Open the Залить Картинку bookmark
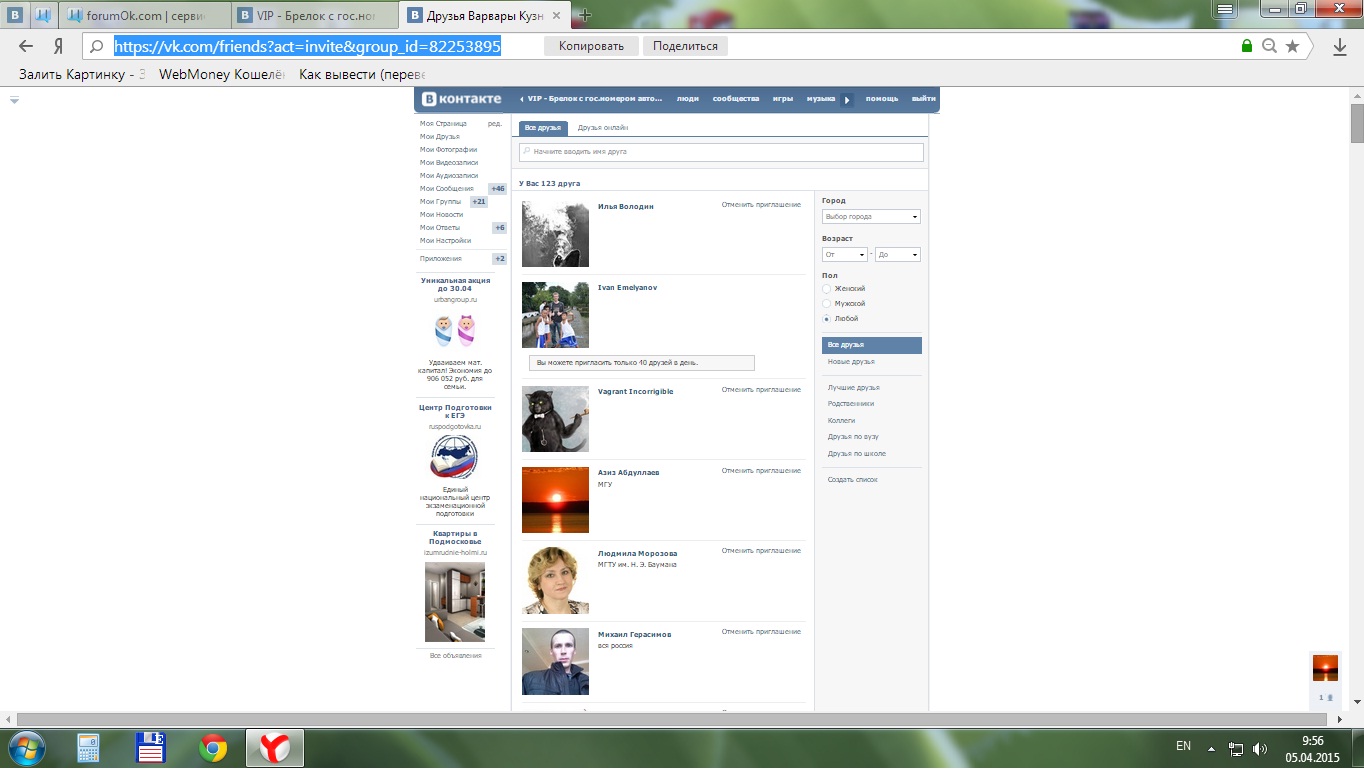This screenshot has width=1364, height=770. pyautogui.click(x=82, y=74)
